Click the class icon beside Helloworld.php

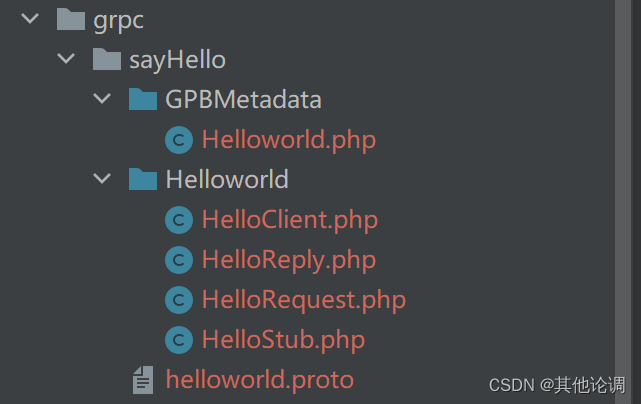[179, 140]
